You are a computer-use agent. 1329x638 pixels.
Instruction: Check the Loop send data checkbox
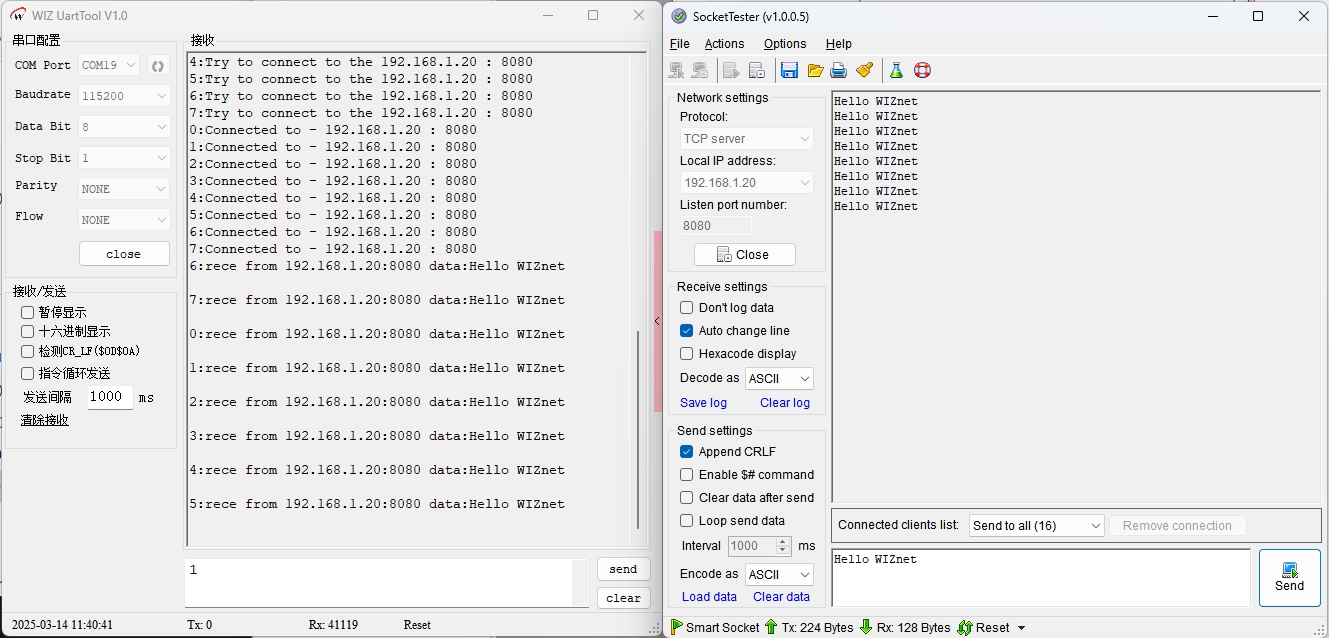point(686,521)
